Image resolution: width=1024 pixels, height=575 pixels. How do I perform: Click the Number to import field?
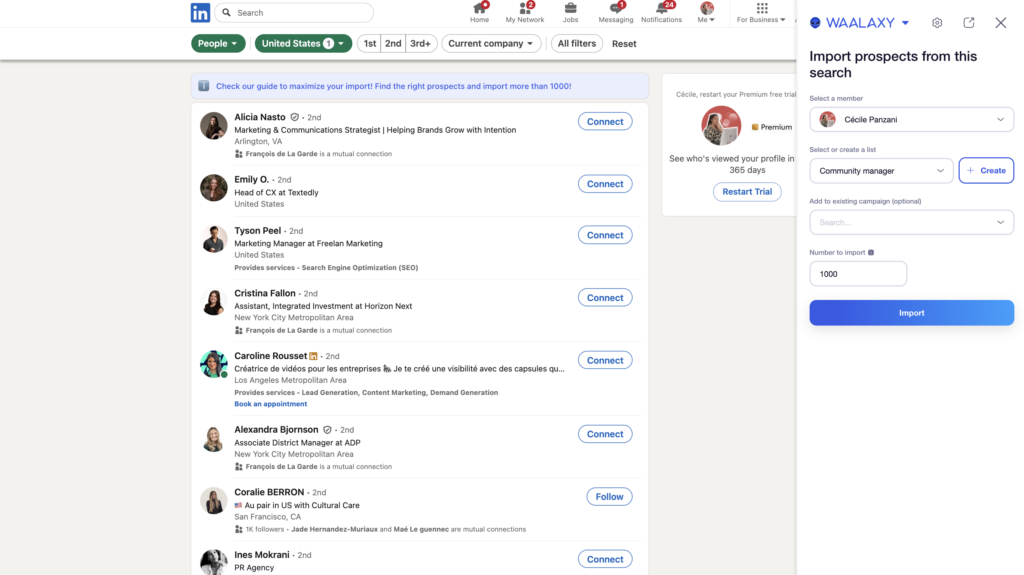(x=858, y=274)
